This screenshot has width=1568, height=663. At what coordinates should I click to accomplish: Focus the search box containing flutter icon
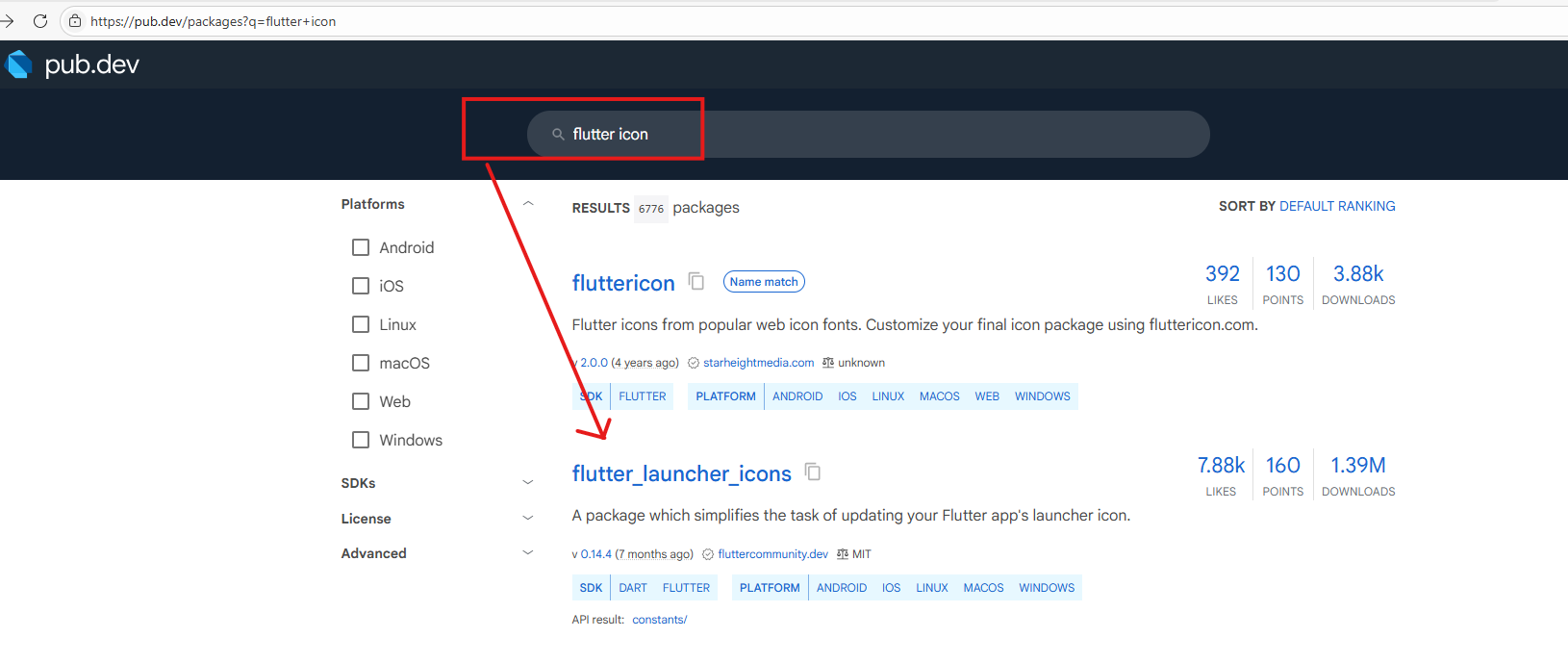coord(866,135)
